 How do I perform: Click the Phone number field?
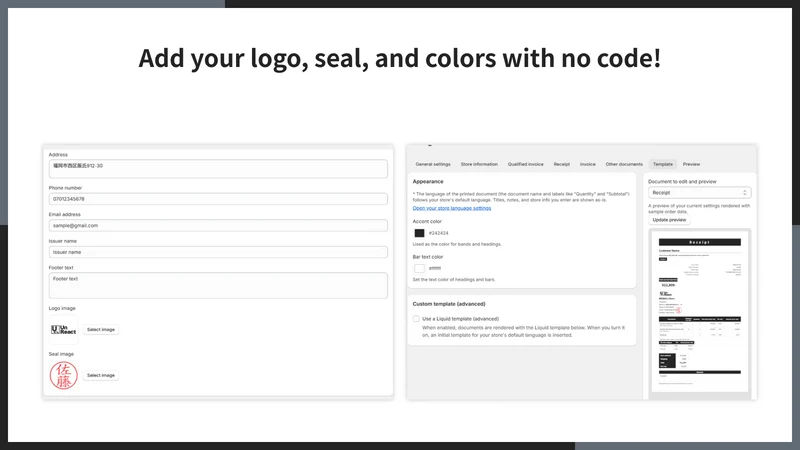pyautogui.click(x=218, y=199)
